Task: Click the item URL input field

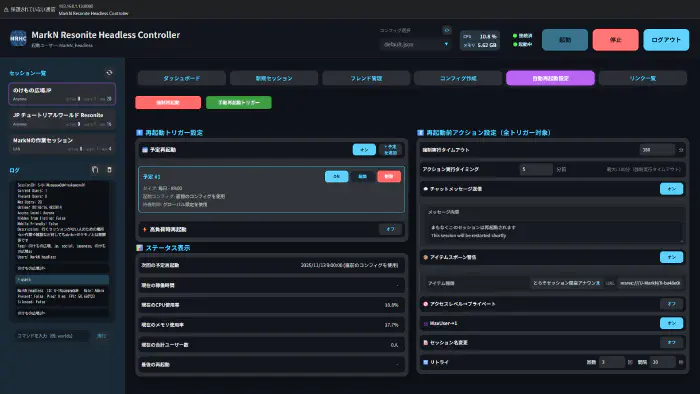Action: [x=650, y=283]
